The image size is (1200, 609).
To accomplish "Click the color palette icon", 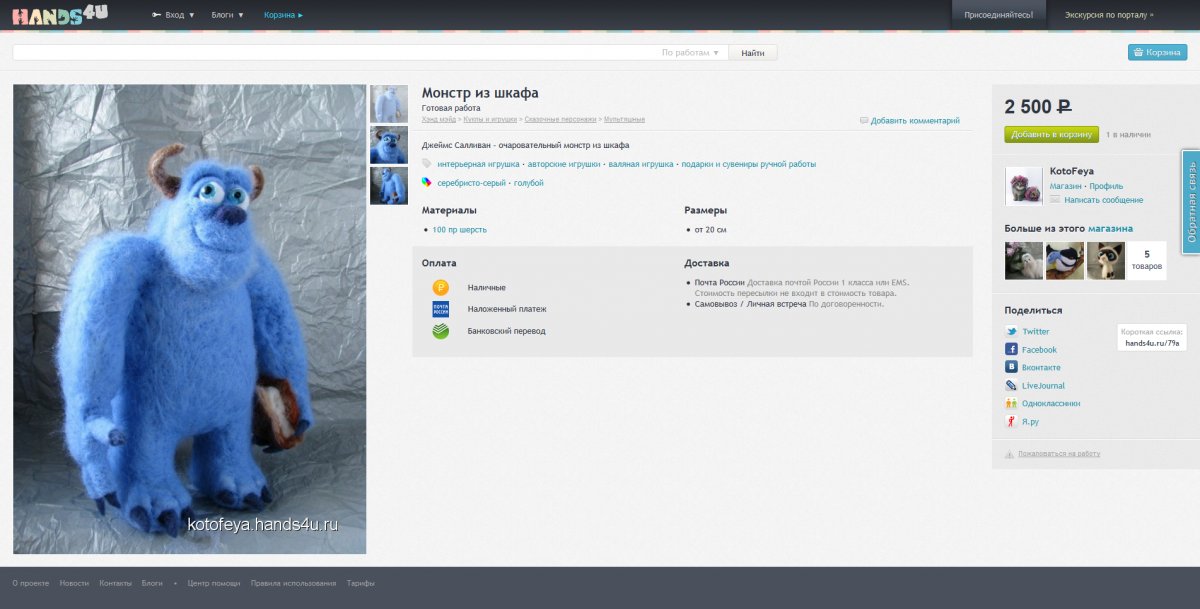I will [x=427, y=183].
